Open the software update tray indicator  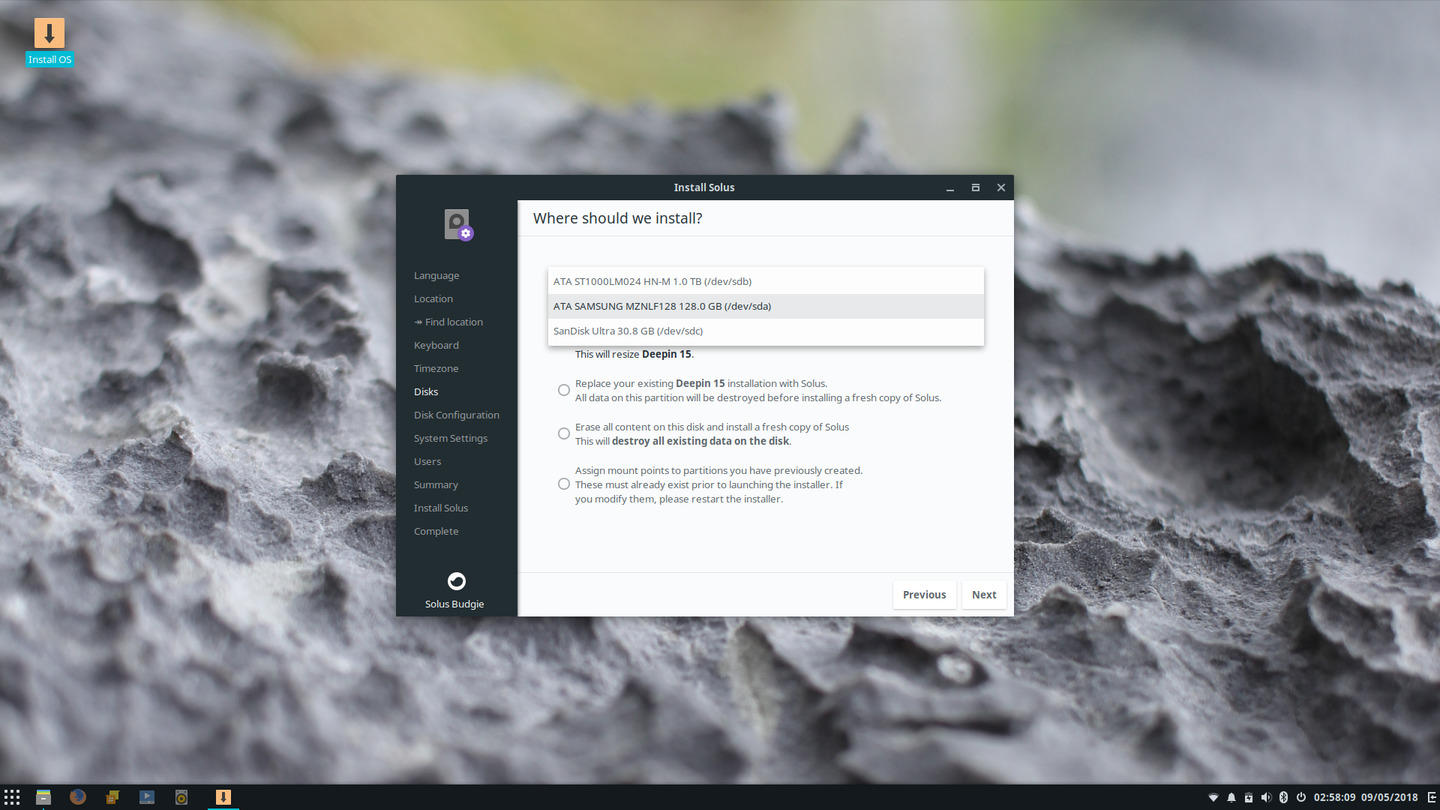(x=1248, y=797)
